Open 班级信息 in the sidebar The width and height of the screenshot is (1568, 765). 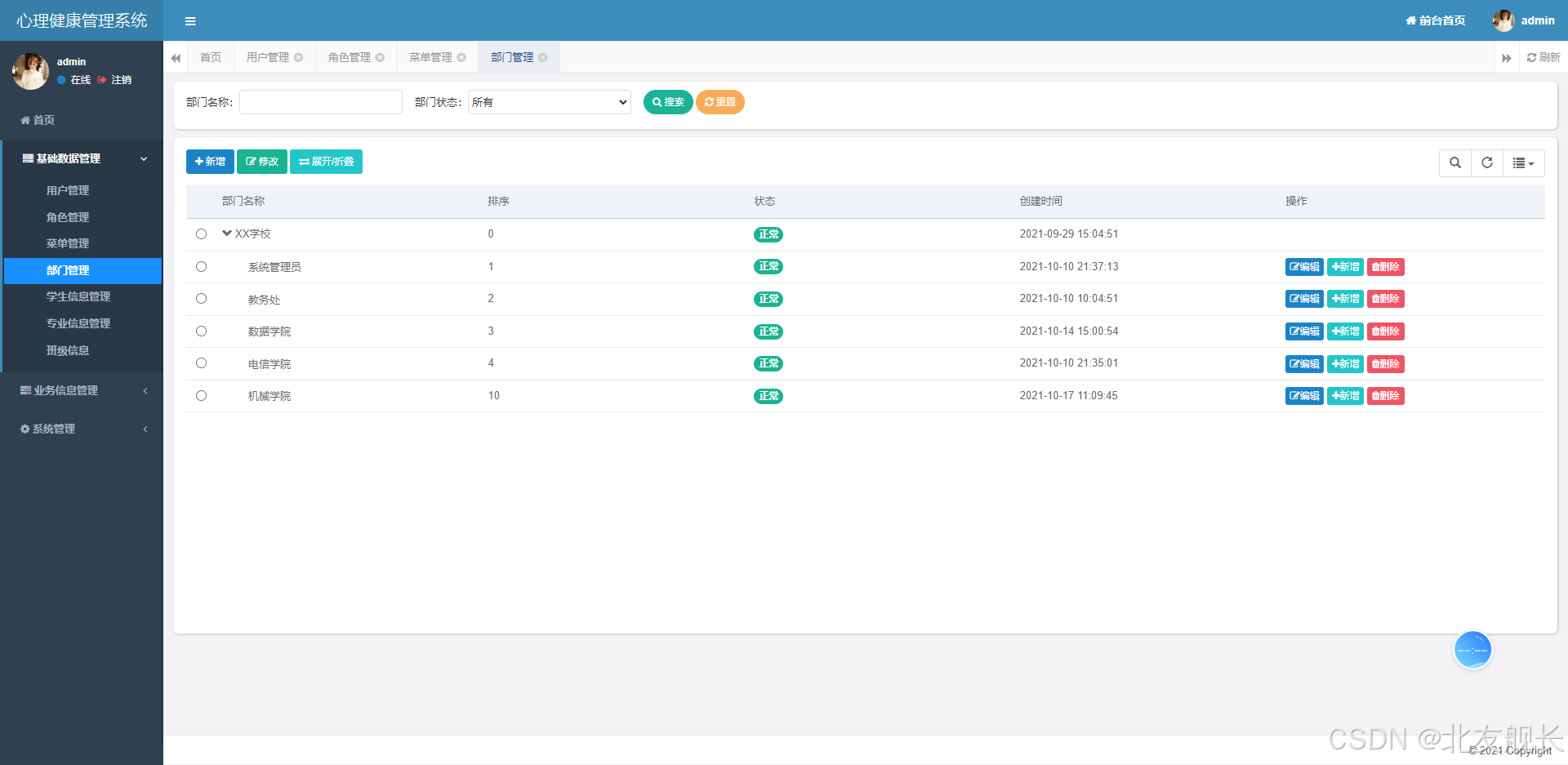[x=68, y=350]
